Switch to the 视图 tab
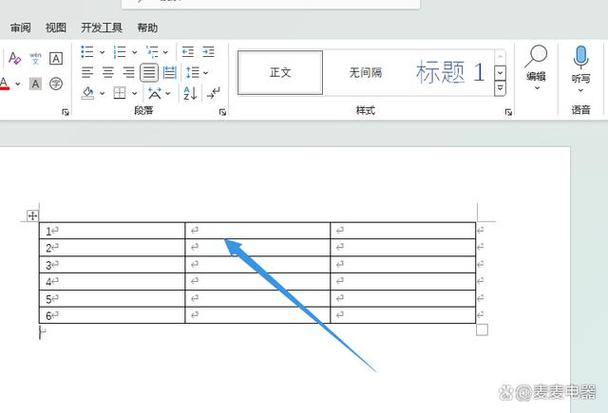Viewport: 608px width, 413px height. tap(56, 28)
